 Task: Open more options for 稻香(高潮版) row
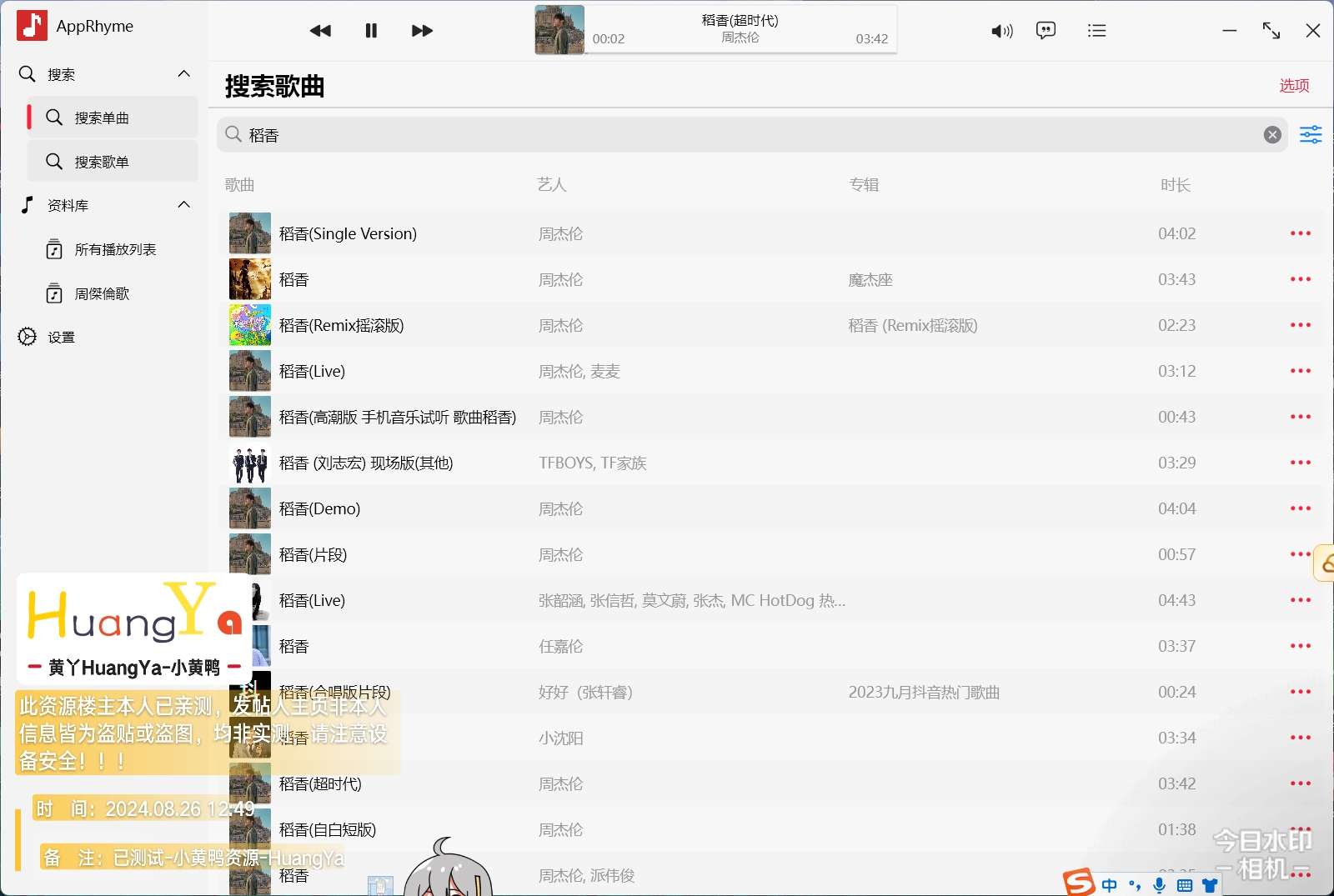[1301, 417]
